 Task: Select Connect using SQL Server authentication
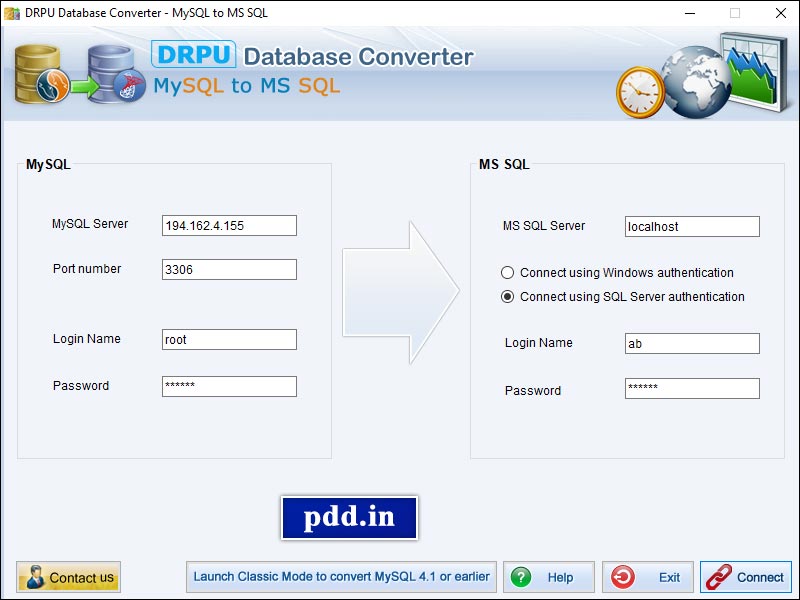510,296
